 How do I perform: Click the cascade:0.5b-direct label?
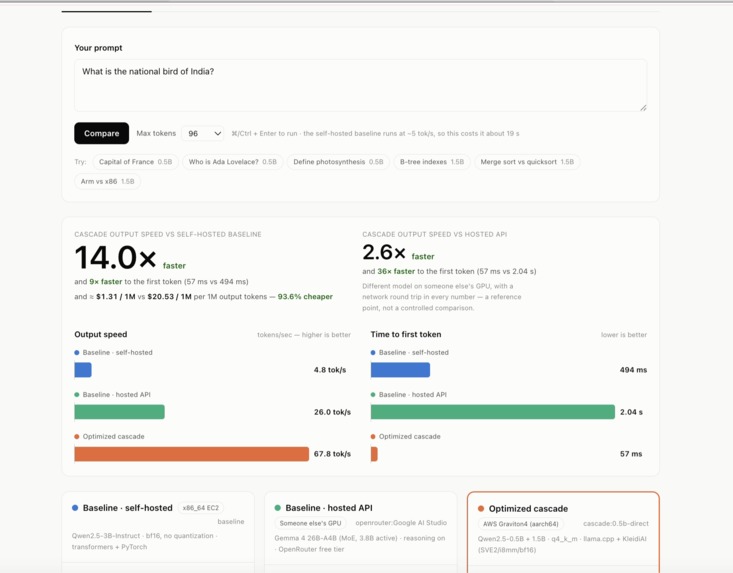[616, 523]
